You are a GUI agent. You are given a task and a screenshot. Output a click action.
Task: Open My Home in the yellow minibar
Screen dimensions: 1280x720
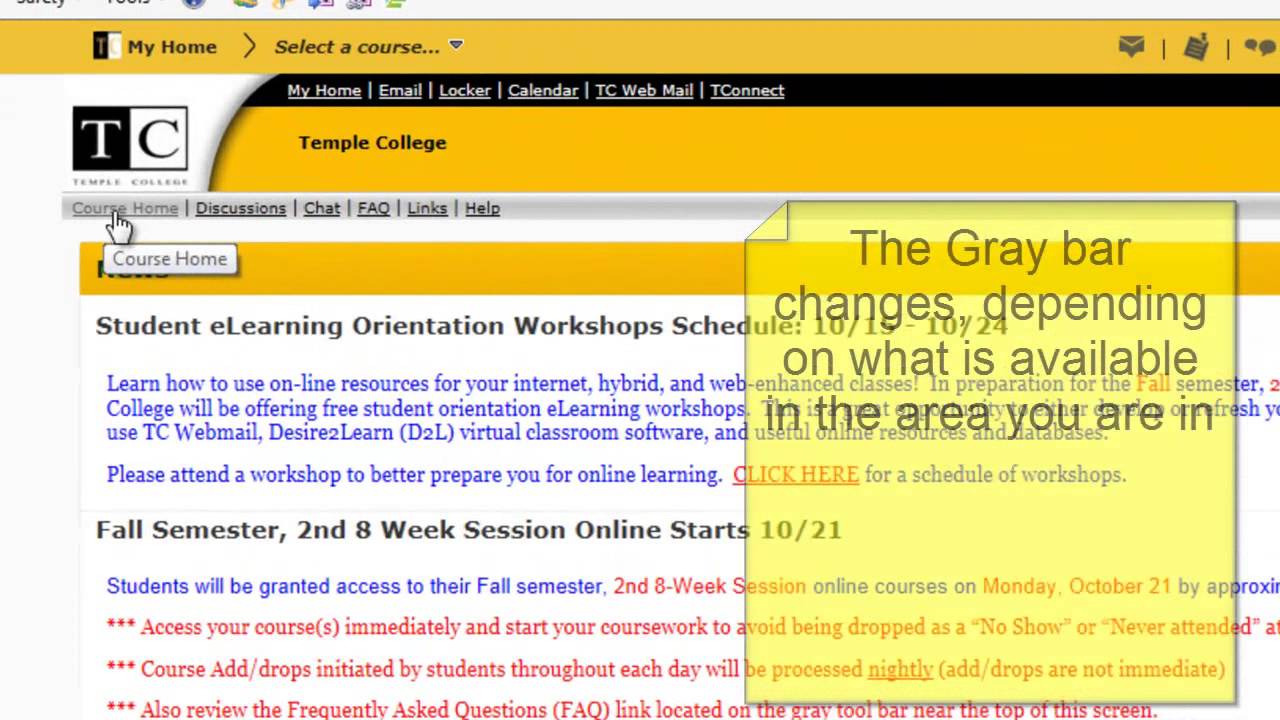[x=172, y=47]
